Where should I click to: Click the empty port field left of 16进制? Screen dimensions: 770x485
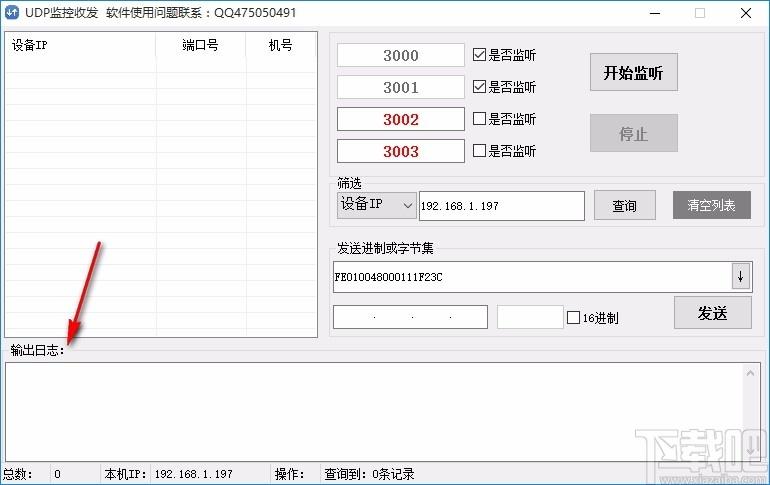tap(530, 317)
